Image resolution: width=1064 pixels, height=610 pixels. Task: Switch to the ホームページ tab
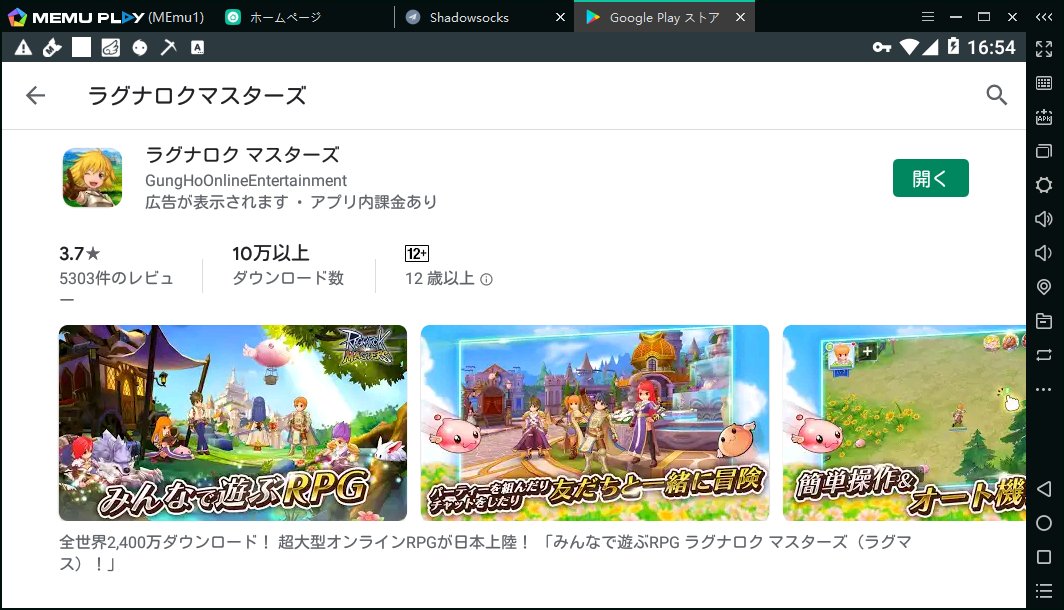point(290,16)
